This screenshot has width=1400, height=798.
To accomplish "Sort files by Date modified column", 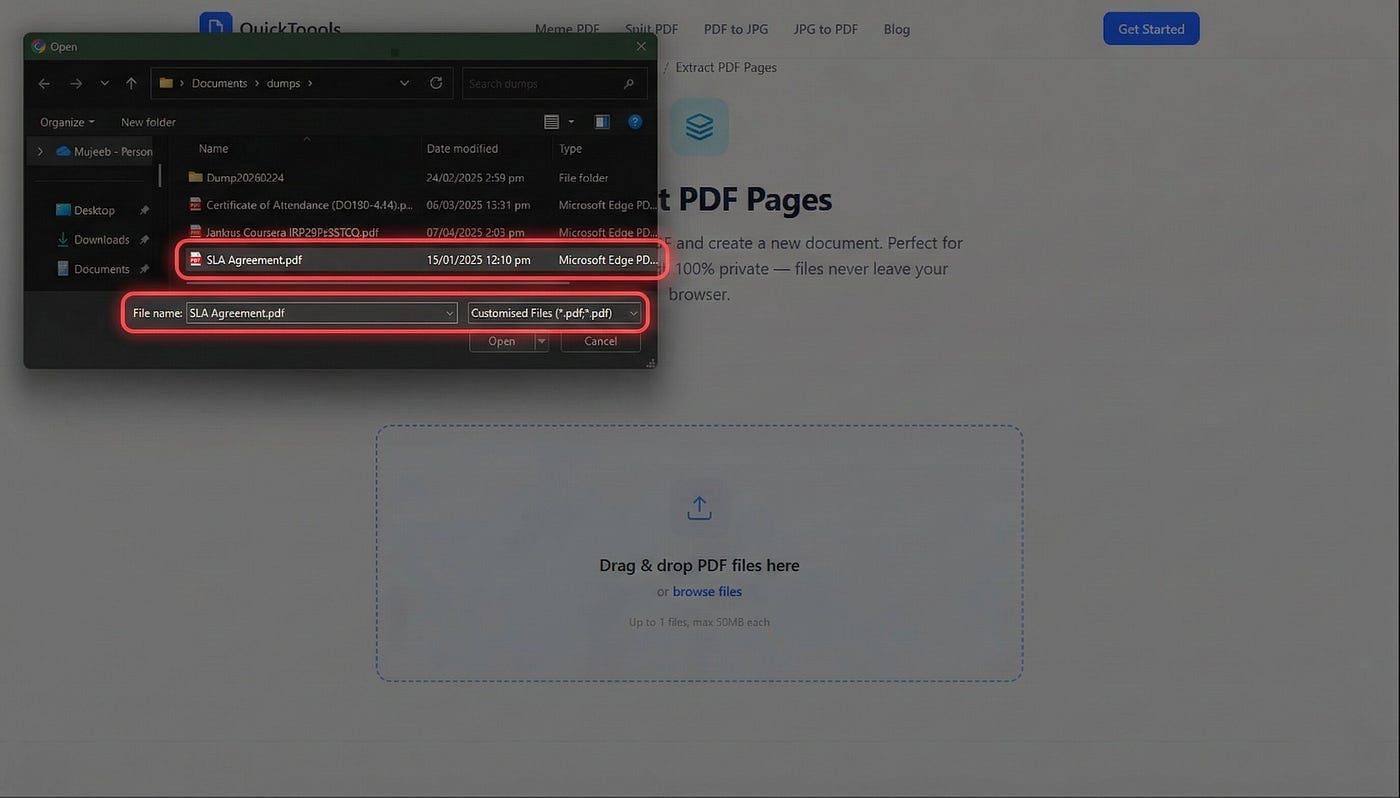I will click(x=462, y=149).
